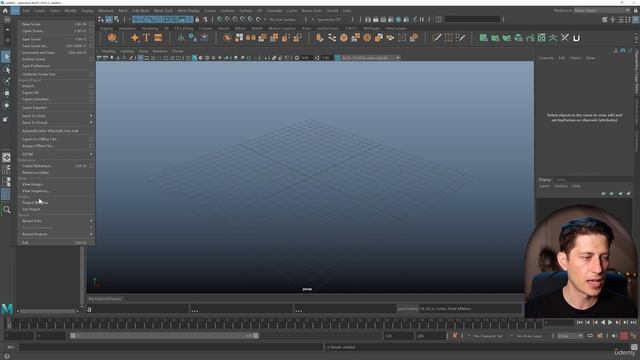Click the pencil line shelf icon
Viewport: 640px width, 360px height.
437,38
